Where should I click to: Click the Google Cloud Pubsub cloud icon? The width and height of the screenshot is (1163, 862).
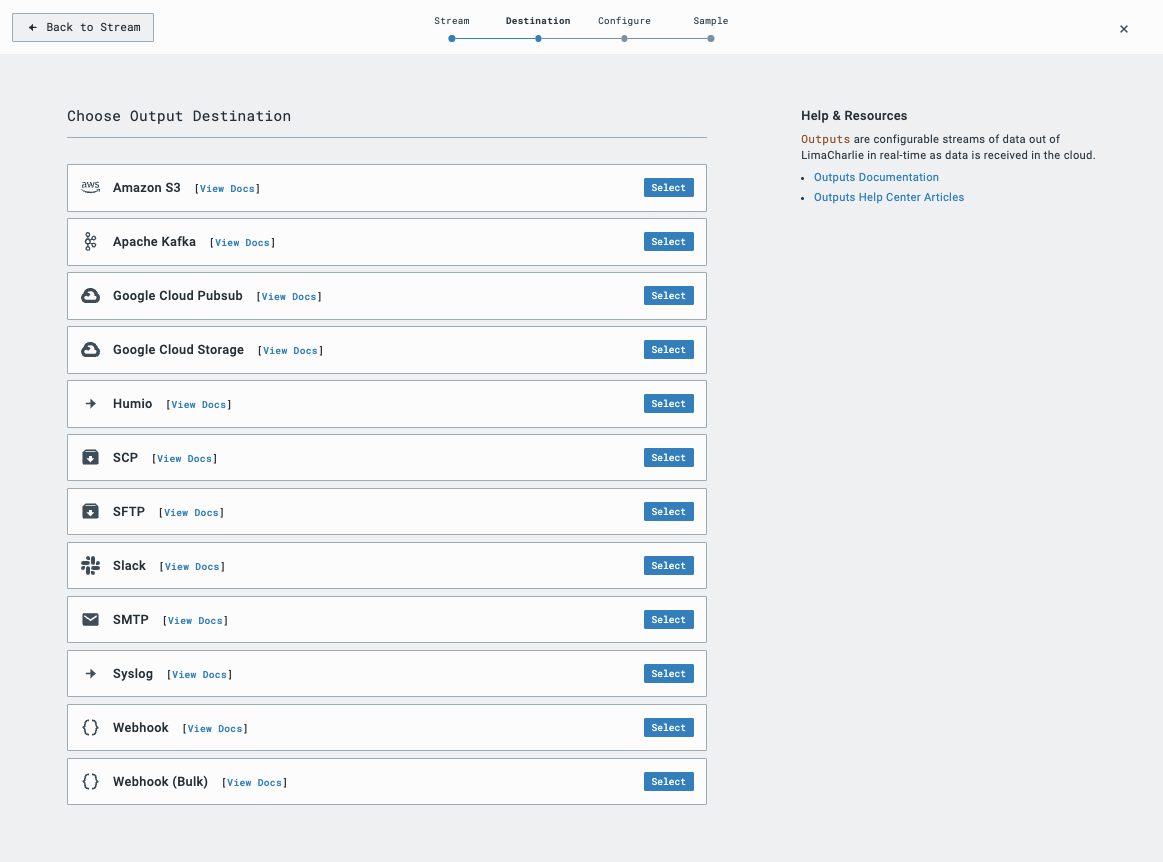(90, 296)
